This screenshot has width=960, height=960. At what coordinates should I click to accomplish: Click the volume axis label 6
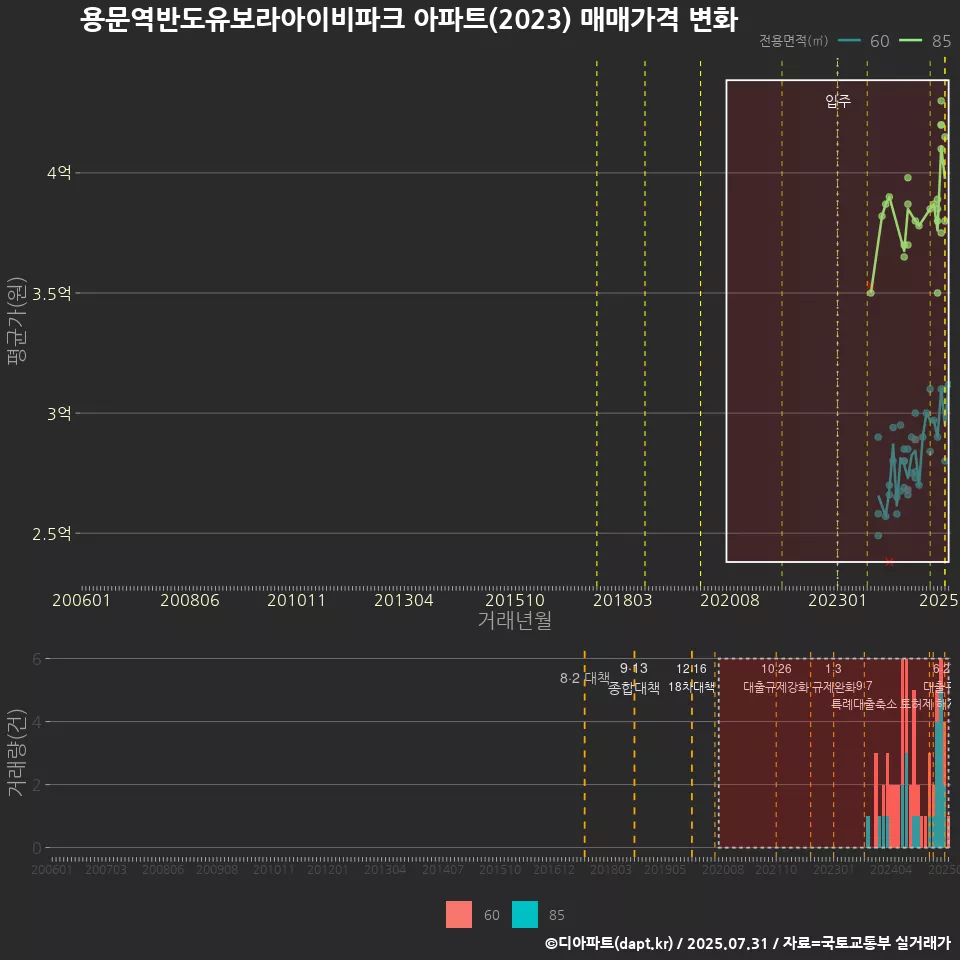point(37,659)
